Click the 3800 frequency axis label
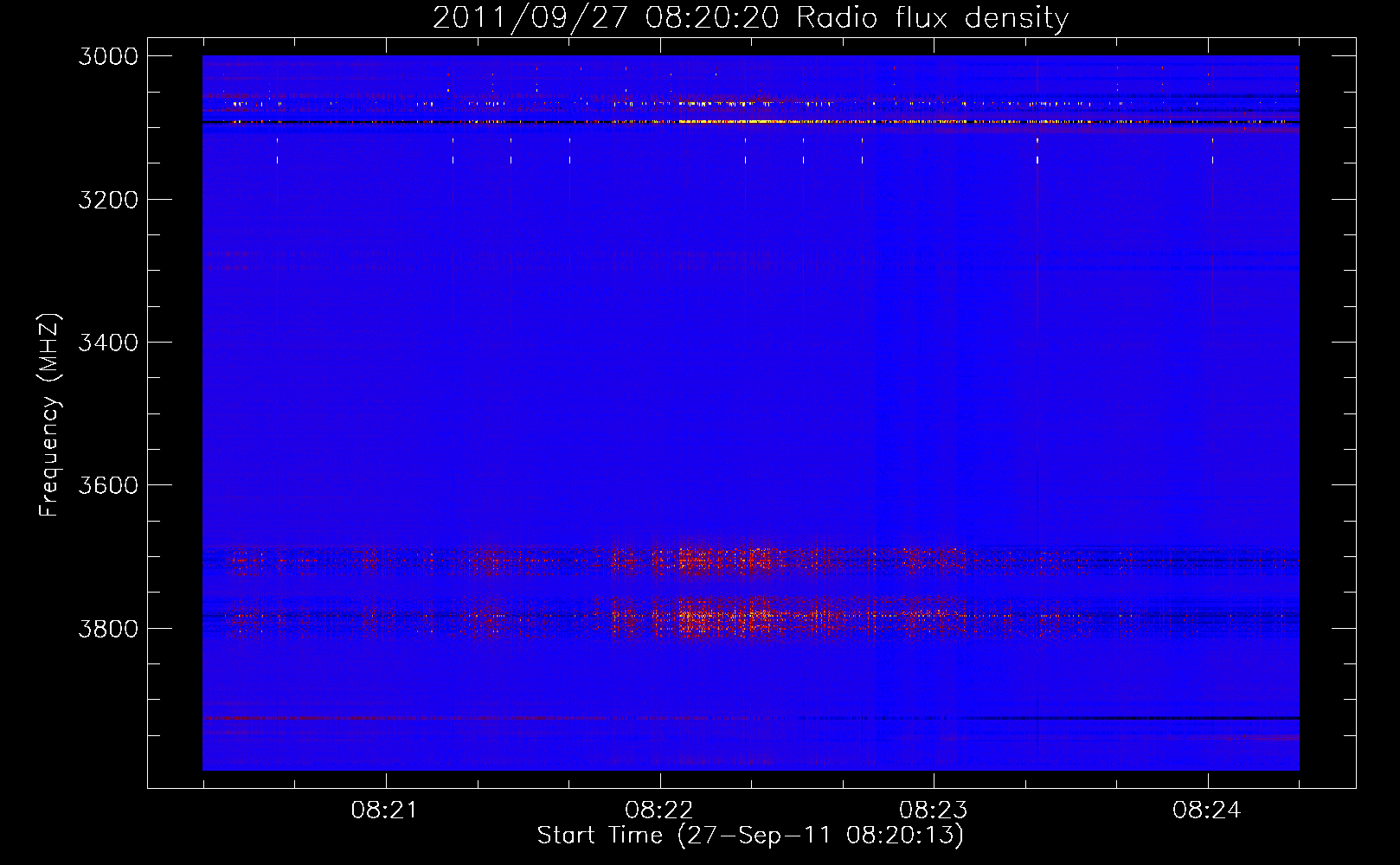This screenshot has width=1400, height=865. (108, 628)
